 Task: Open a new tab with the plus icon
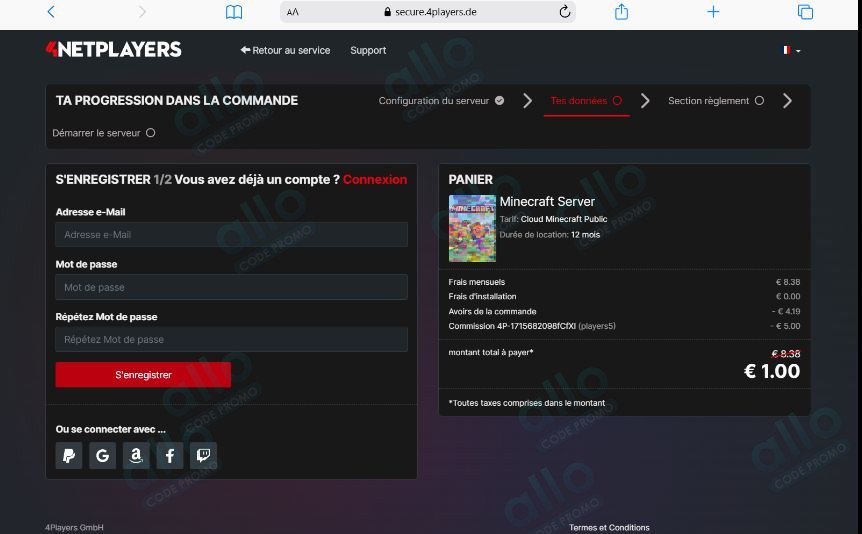pos(713,12)
